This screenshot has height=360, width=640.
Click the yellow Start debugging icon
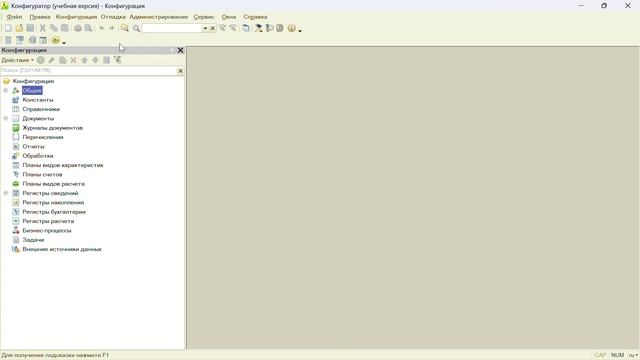click(x=56, y=40)
